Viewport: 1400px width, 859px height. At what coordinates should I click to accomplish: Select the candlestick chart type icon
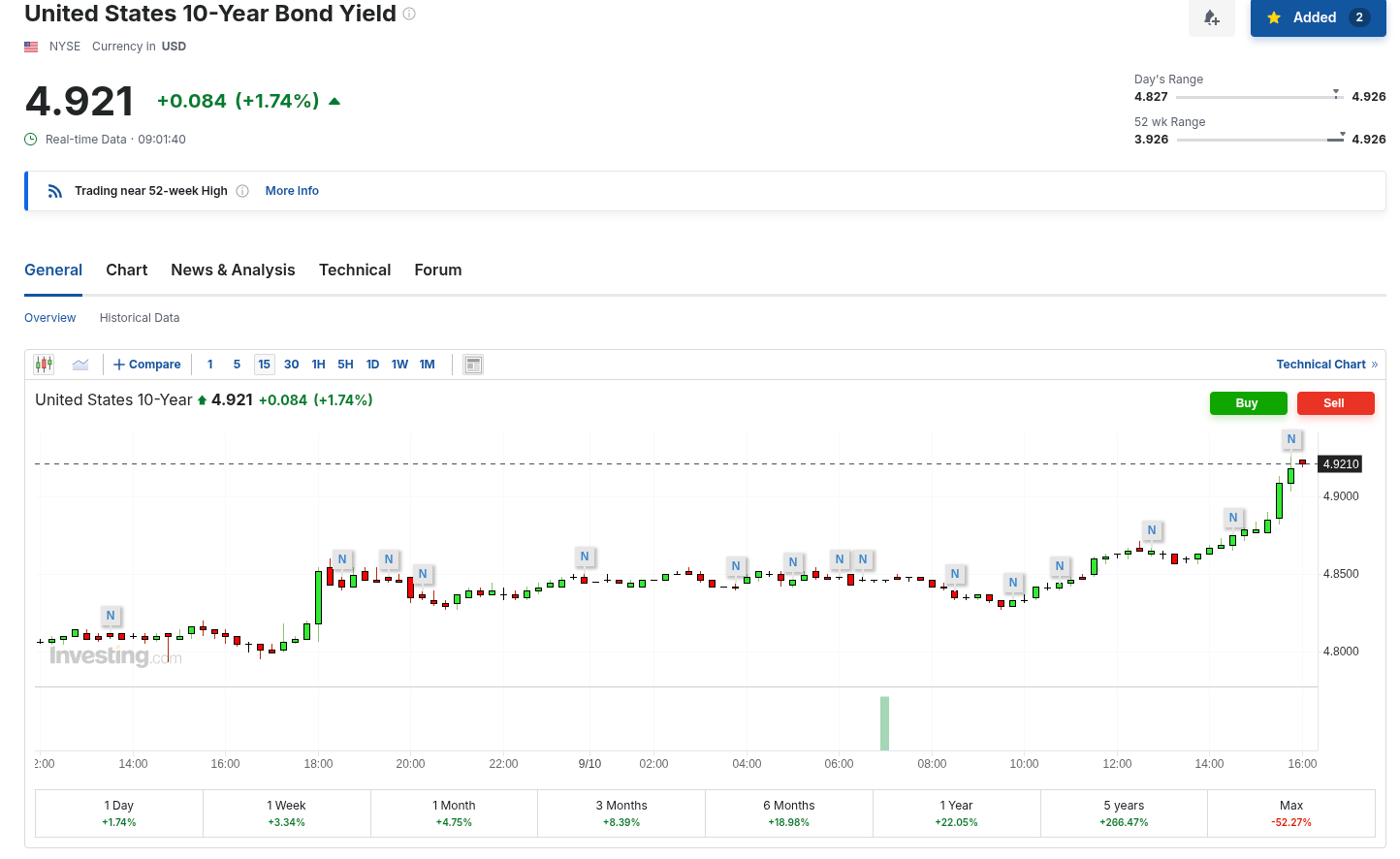click(44, 365)
